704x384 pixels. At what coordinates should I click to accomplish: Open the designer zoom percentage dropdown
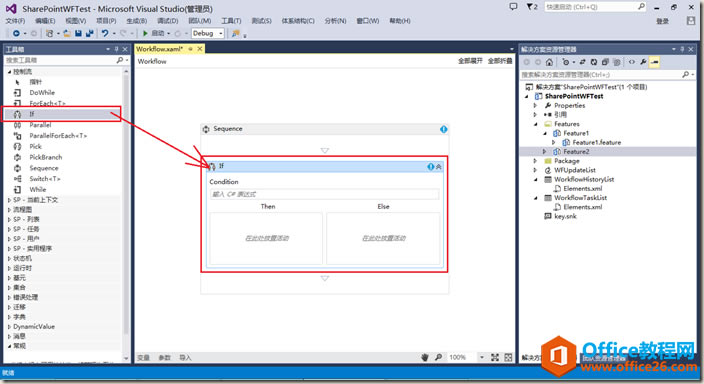(482, 357)
